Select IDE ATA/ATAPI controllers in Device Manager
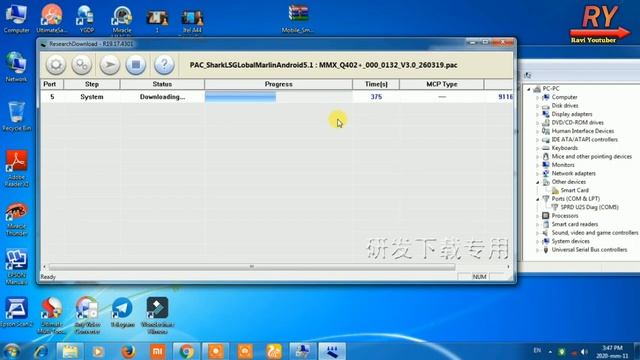Viewport: 640px width, 360px height. (x=584, y=140)
